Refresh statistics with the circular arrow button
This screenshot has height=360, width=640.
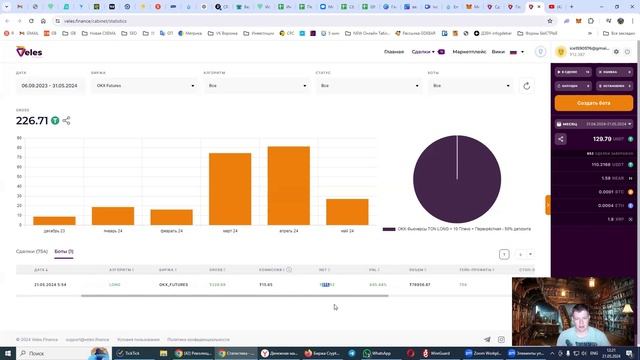click(x=527, y=86)
